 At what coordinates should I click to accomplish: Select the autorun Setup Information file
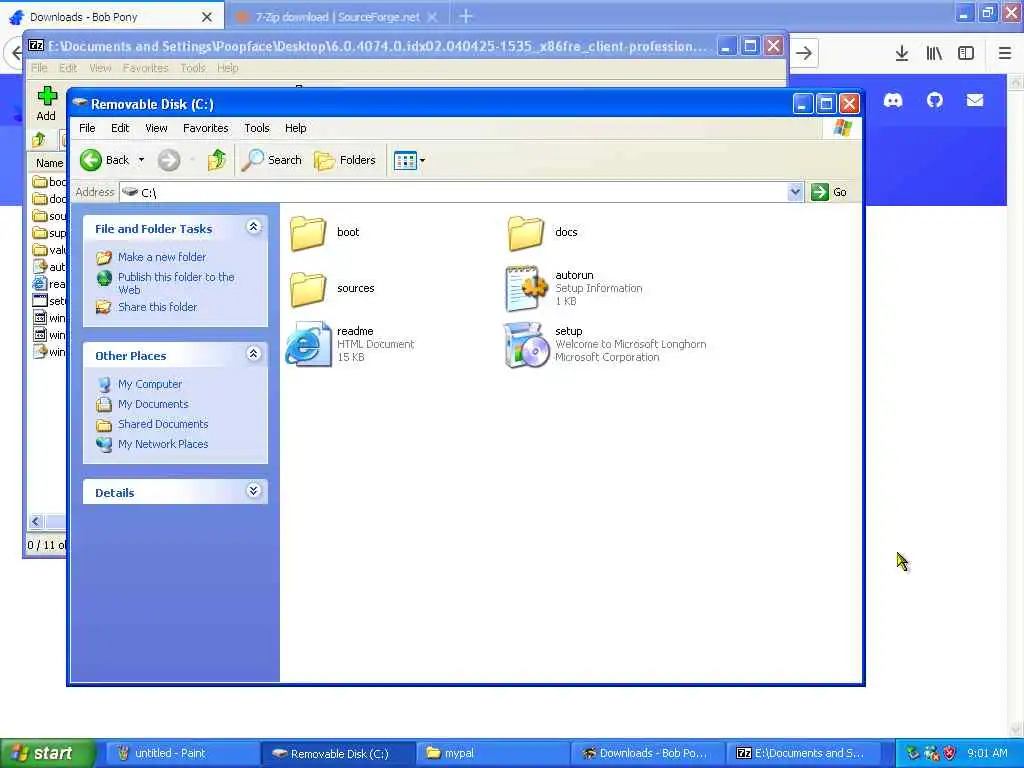point(526,288)
